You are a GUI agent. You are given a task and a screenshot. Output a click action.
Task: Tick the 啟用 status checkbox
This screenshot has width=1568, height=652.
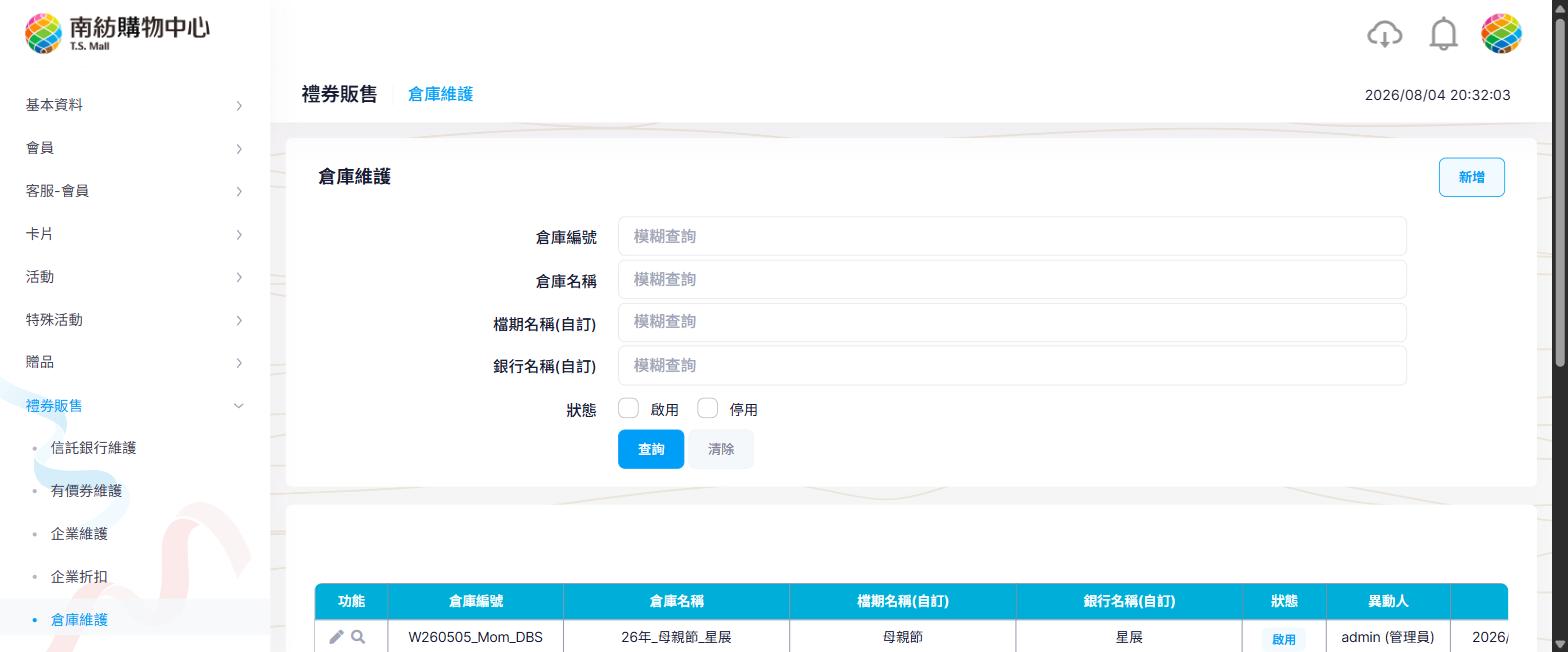(x=628, y=408)
